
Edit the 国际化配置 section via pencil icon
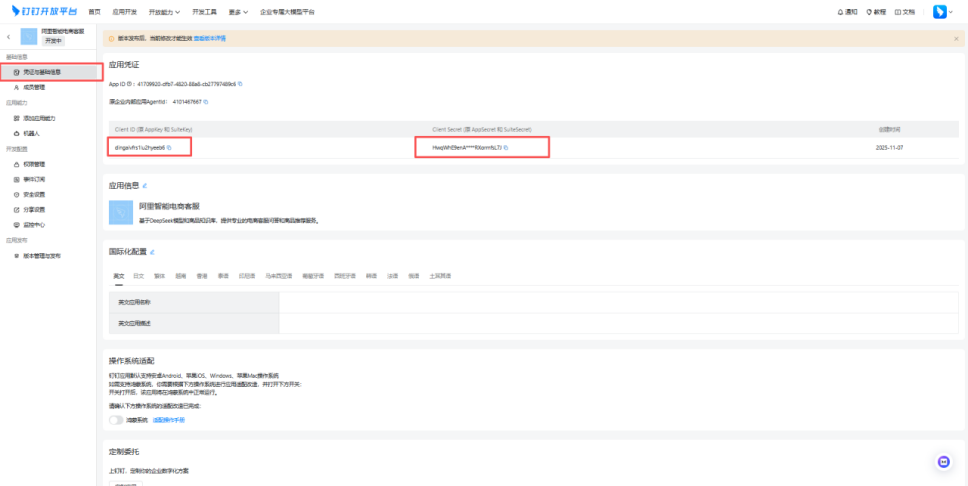pyautogui.click(x=152, y=252)
